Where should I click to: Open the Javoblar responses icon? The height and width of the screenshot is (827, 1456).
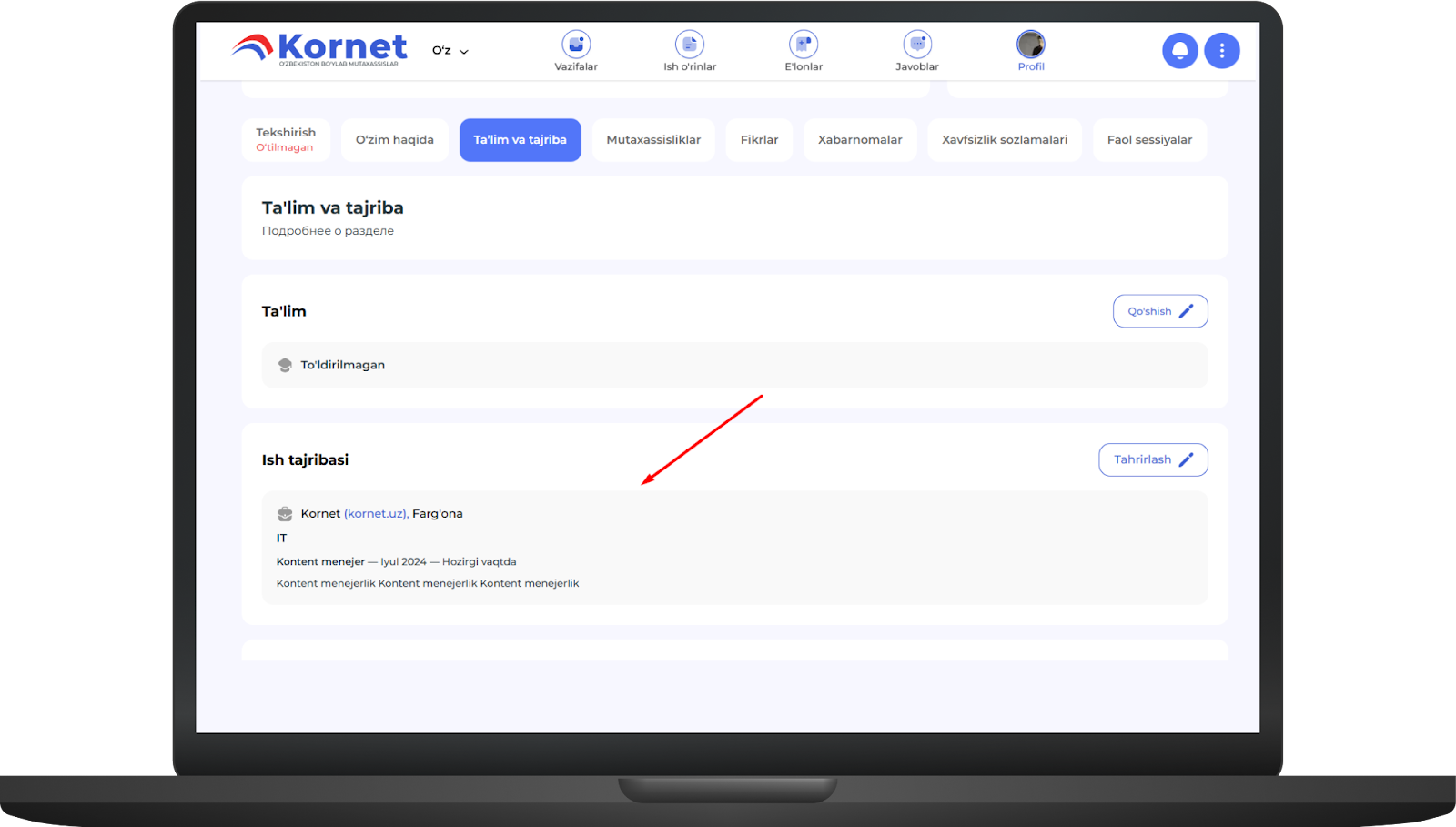pyautogui.click(x=917, y=45)
